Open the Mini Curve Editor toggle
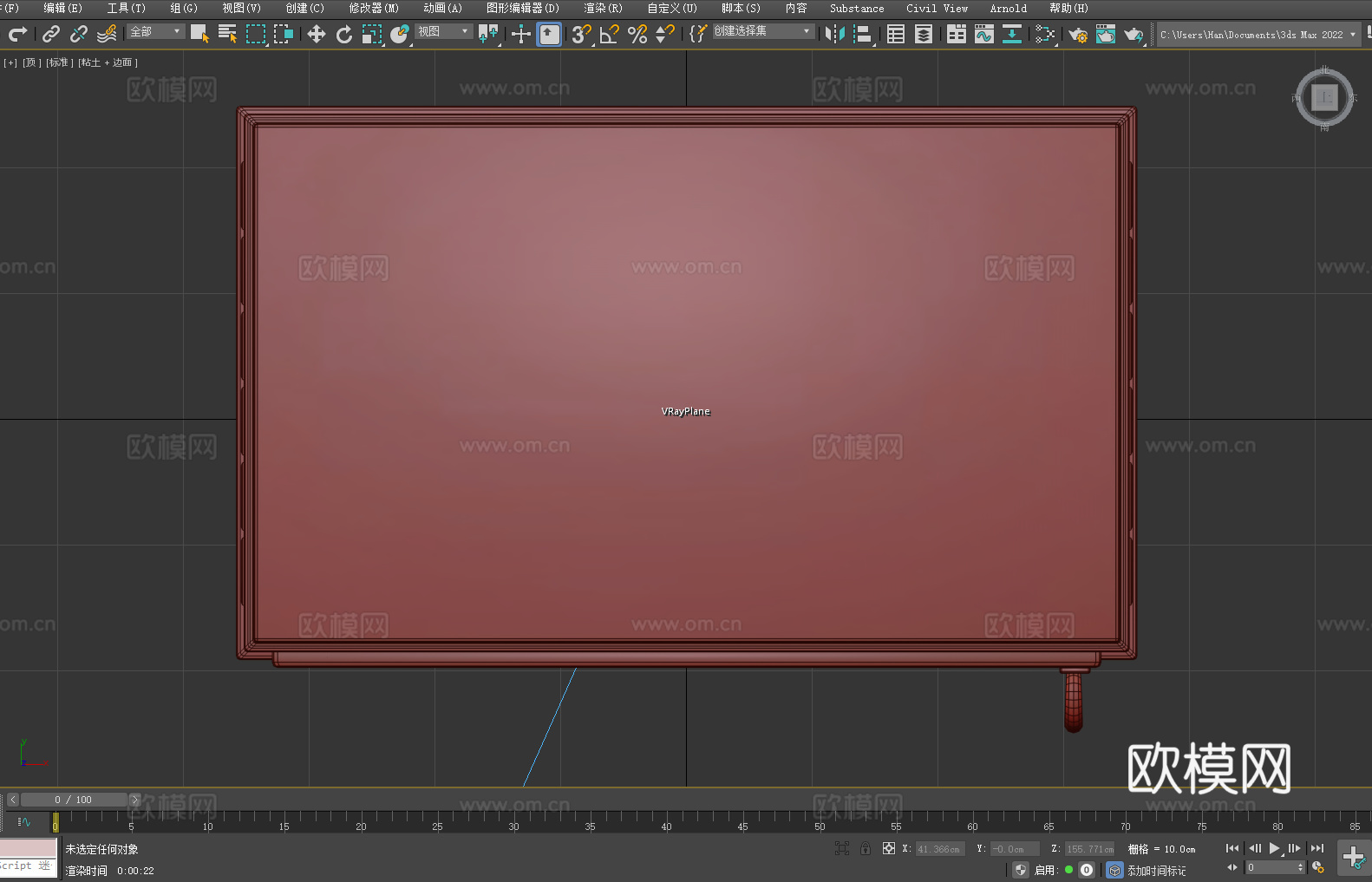The width and height of the screenshot is (1372, 882). click(24, 821)
